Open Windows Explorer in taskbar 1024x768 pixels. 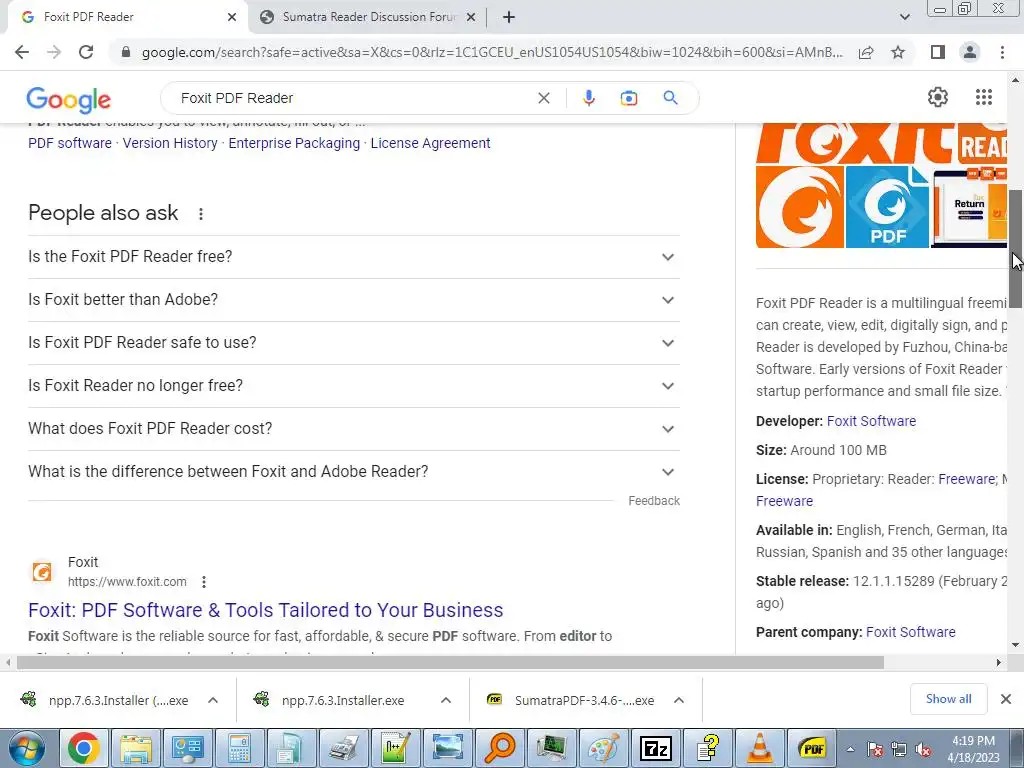click(136, 748)
